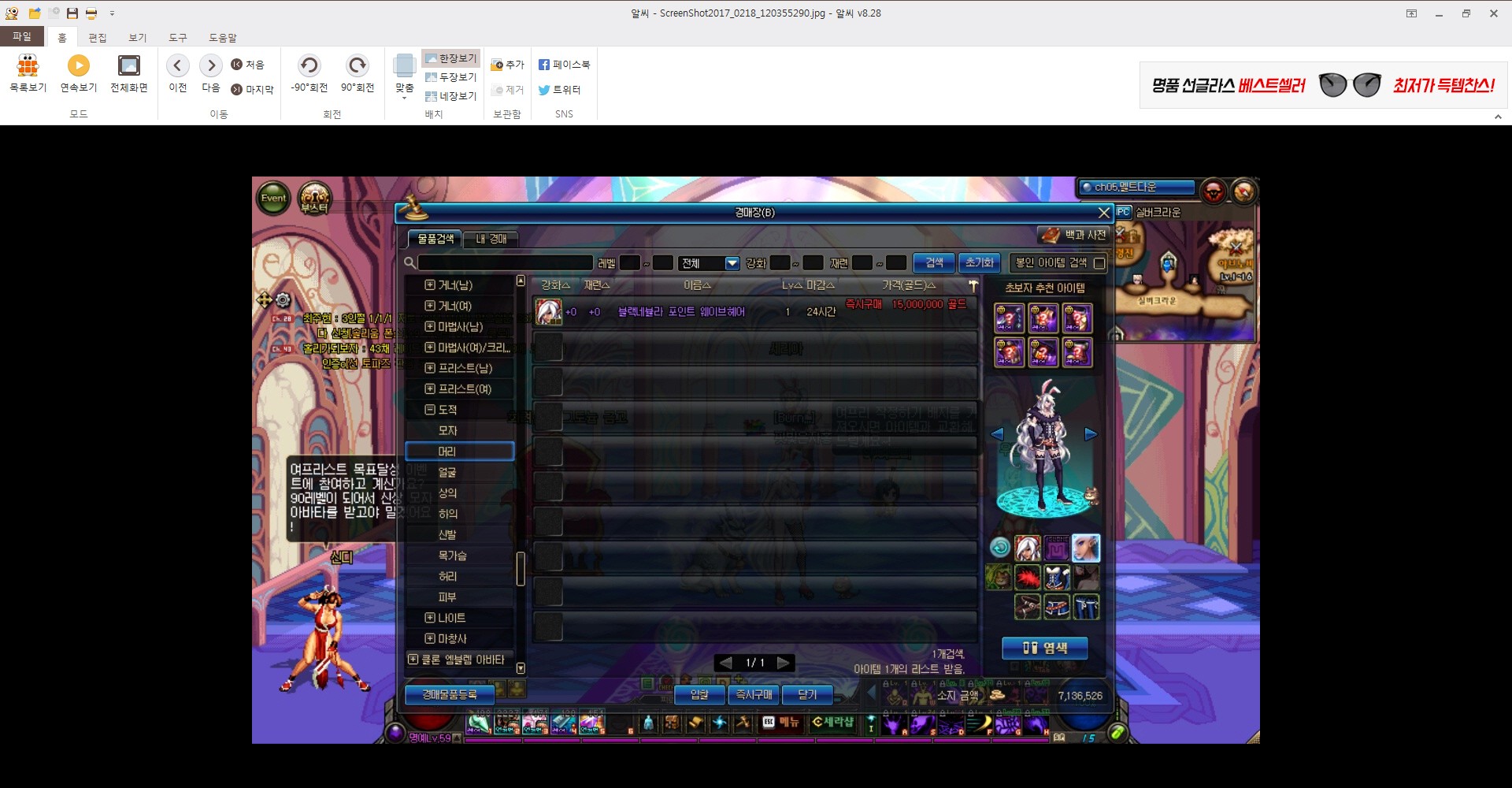Click the auction search text field
The width and height of the screenshot is (1512, 788).
[506, 263]
